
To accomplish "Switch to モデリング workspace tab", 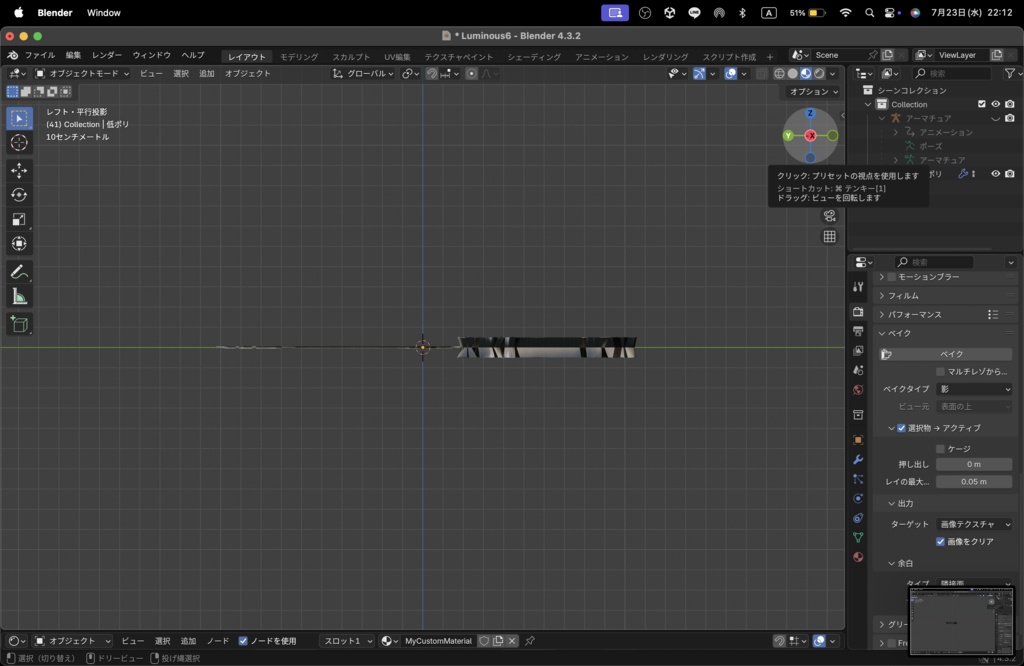I will point(299,57).
